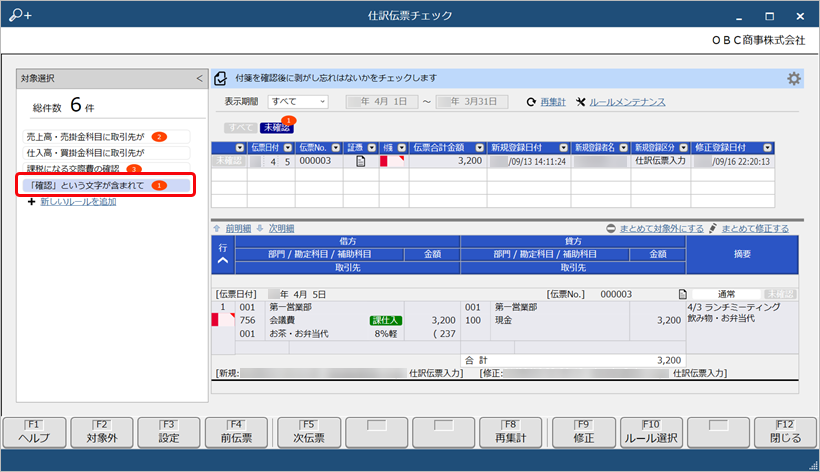Select the list row with 伝票No. 000003

493,162
